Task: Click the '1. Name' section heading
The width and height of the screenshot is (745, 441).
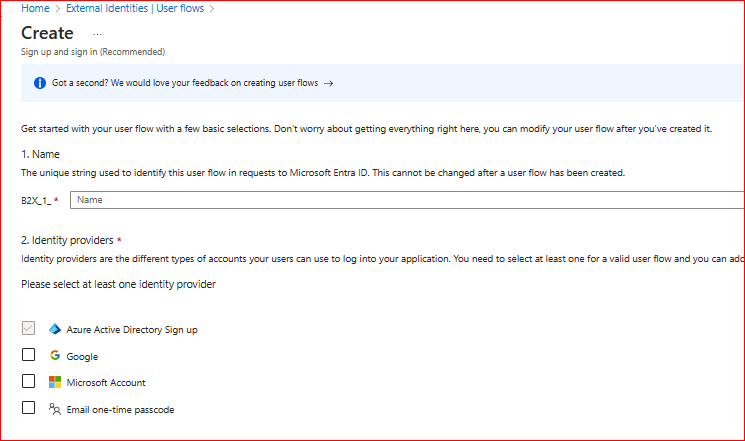Action: click(x=40, y=154)
